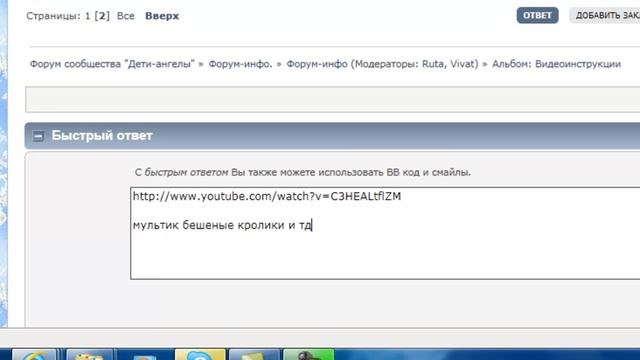Click the Быстрый ответ header title
640x360 pixels.
pos(102,136)
